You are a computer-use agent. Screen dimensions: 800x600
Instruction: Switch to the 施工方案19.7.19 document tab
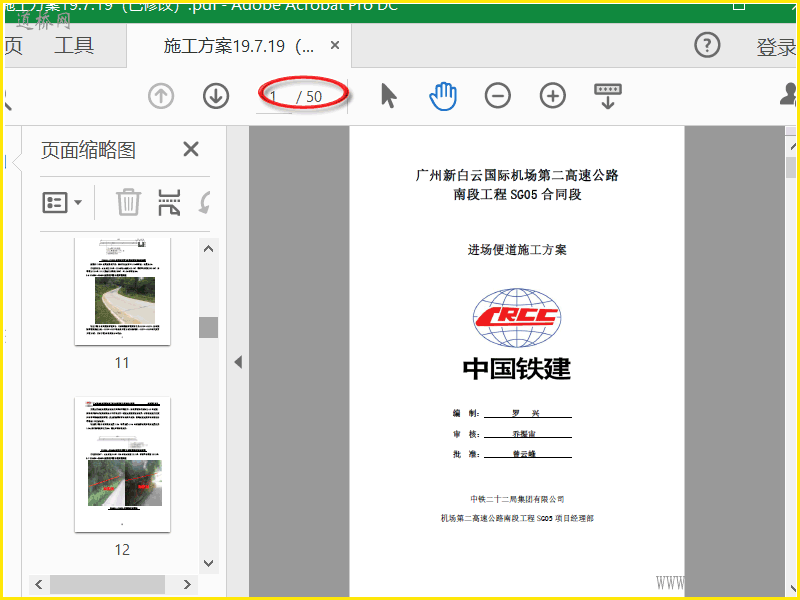click(x=239, y=46)
